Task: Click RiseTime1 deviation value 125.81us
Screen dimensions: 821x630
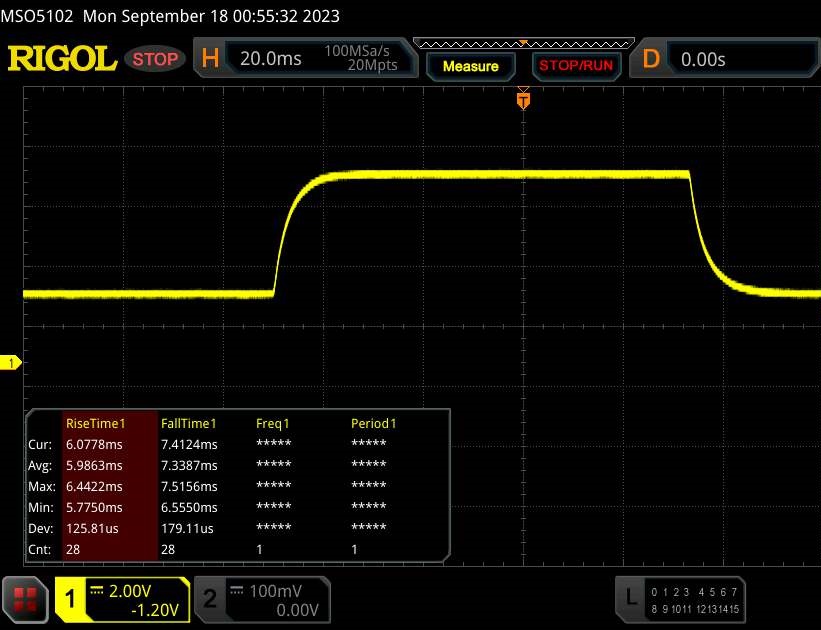Action: [x=92, y=528]
